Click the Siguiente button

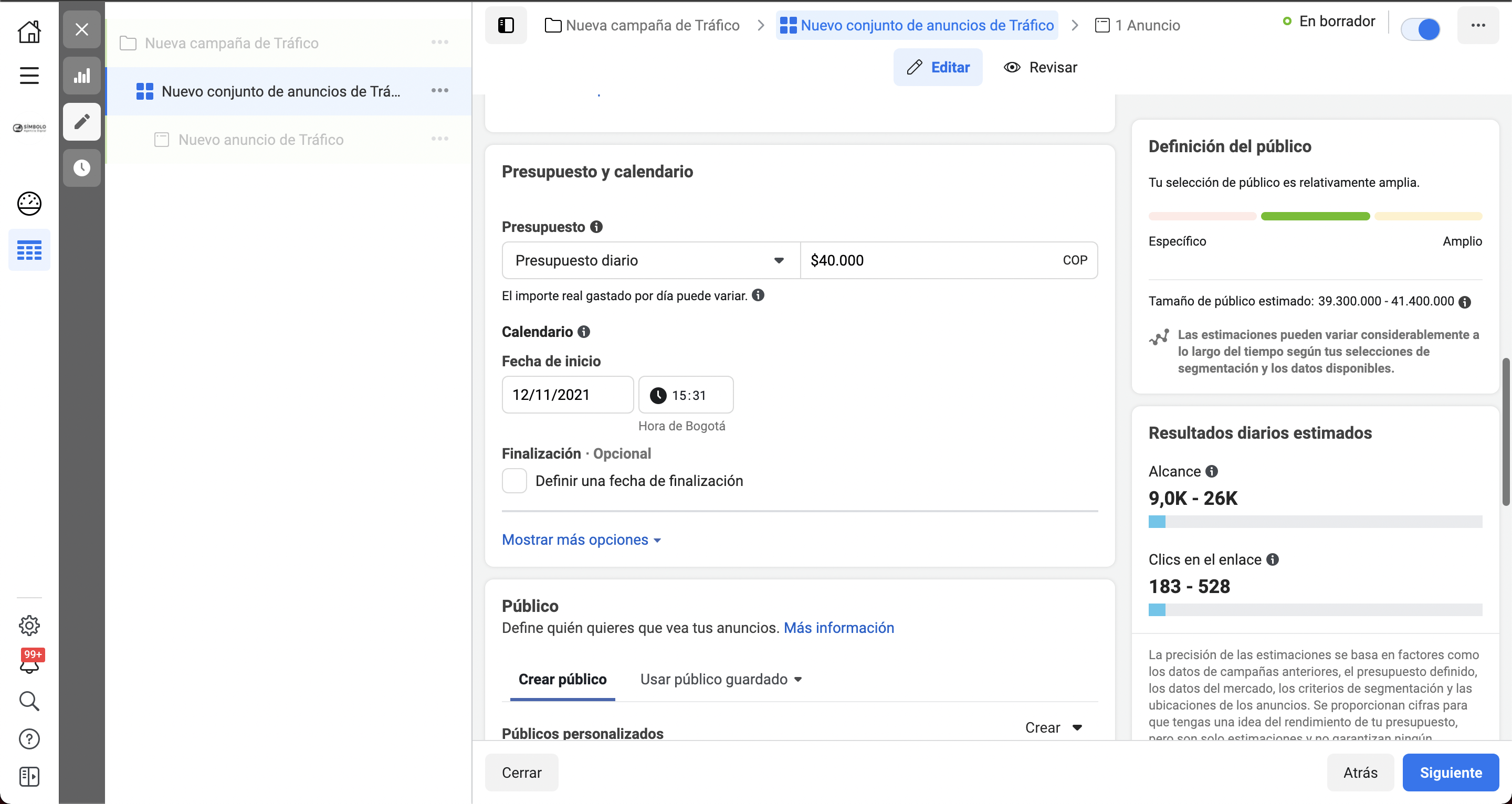[1451, 773]
